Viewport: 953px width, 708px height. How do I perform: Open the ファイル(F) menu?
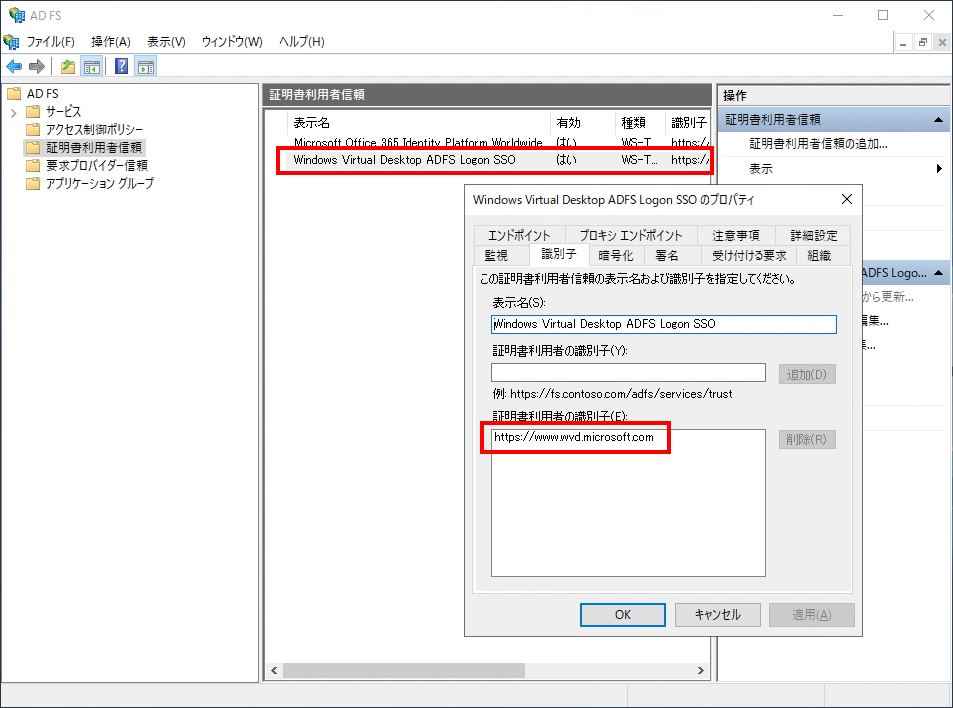50,41
